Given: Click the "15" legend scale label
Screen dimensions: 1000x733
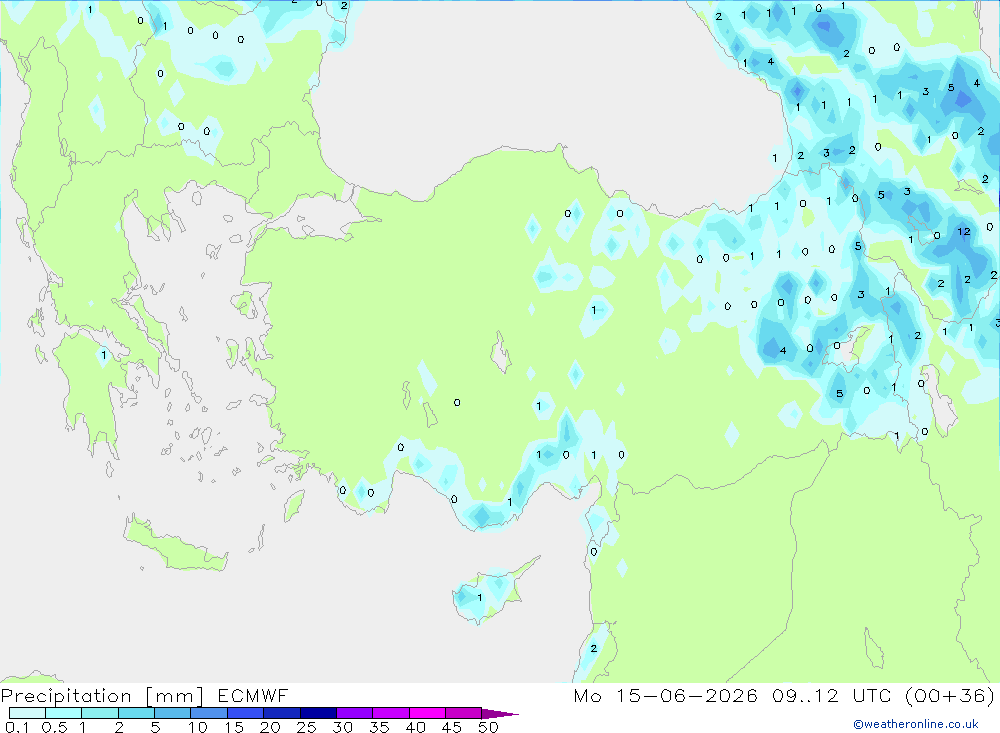Looking at the screenshot, I should pos(234,727).
